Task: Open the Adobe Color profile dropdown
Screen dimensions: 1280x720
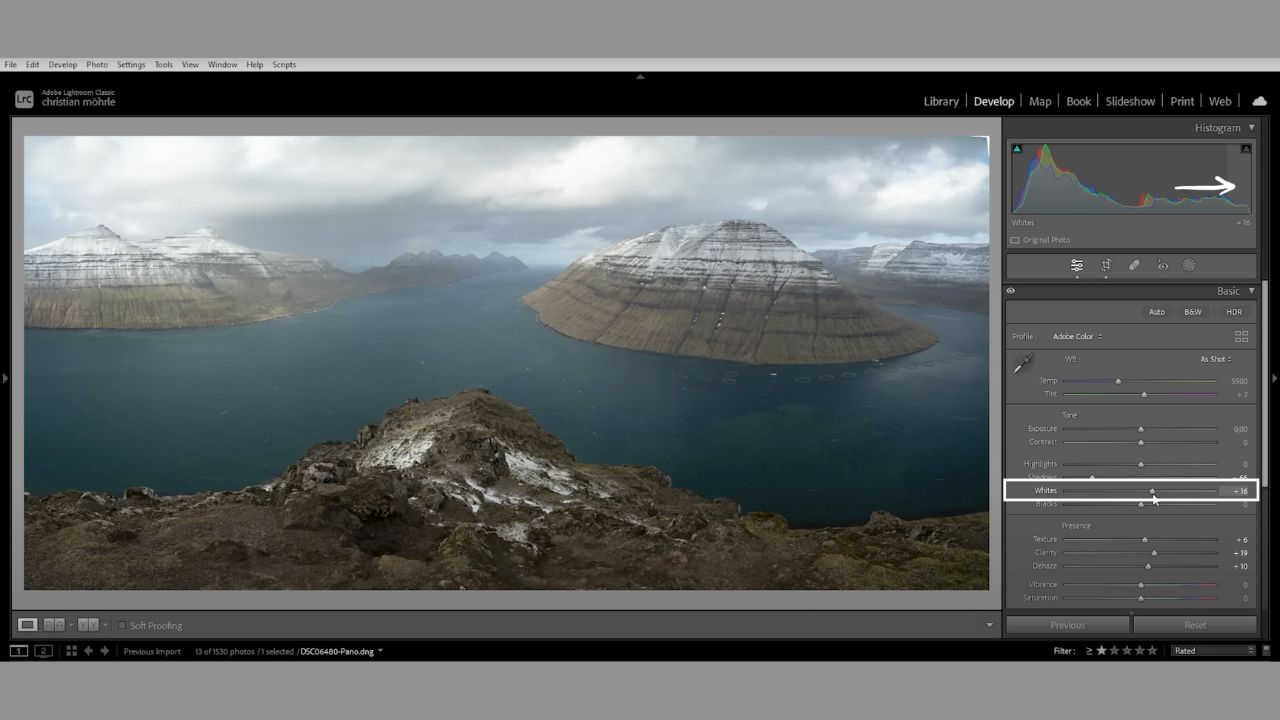Action: [x=1077, y=337]
